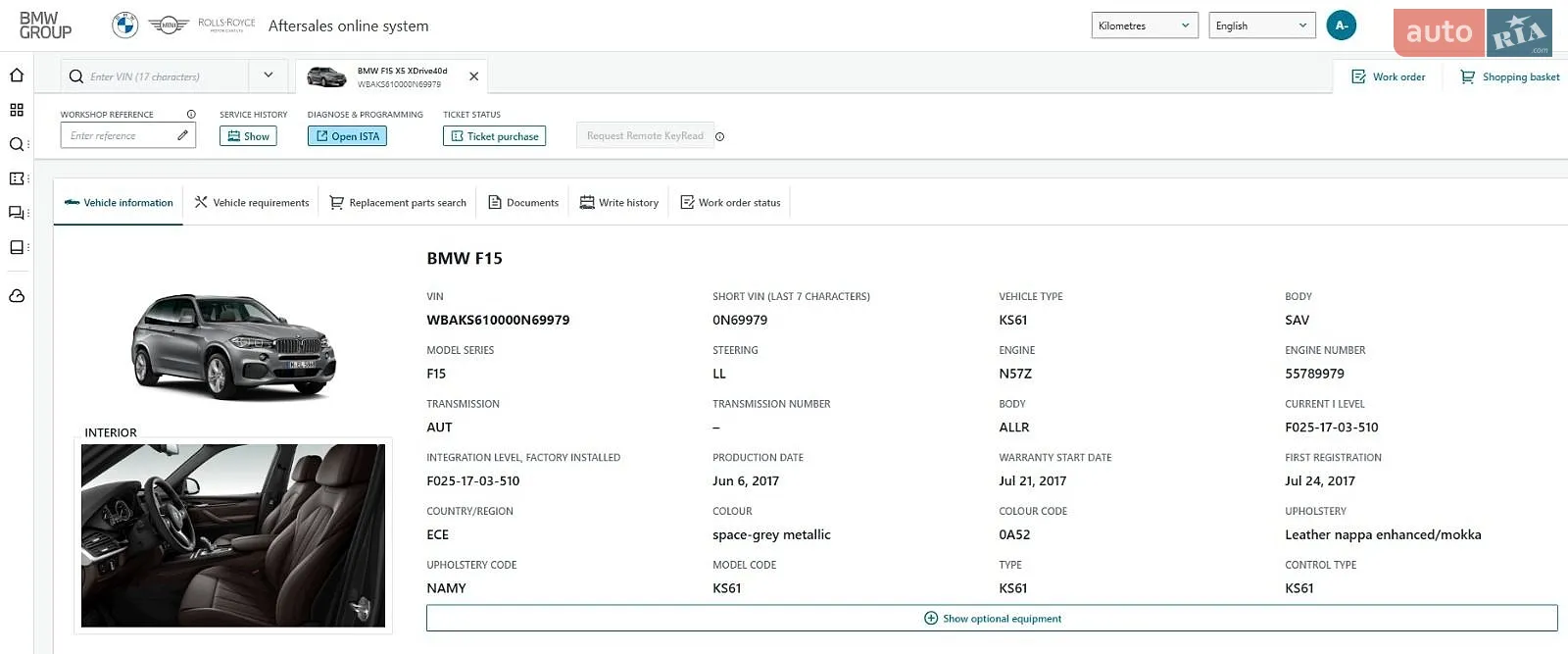Screen dimensions: 1568x654
Task: Click the Open ISTA button
Action: [x=347, y=136]
